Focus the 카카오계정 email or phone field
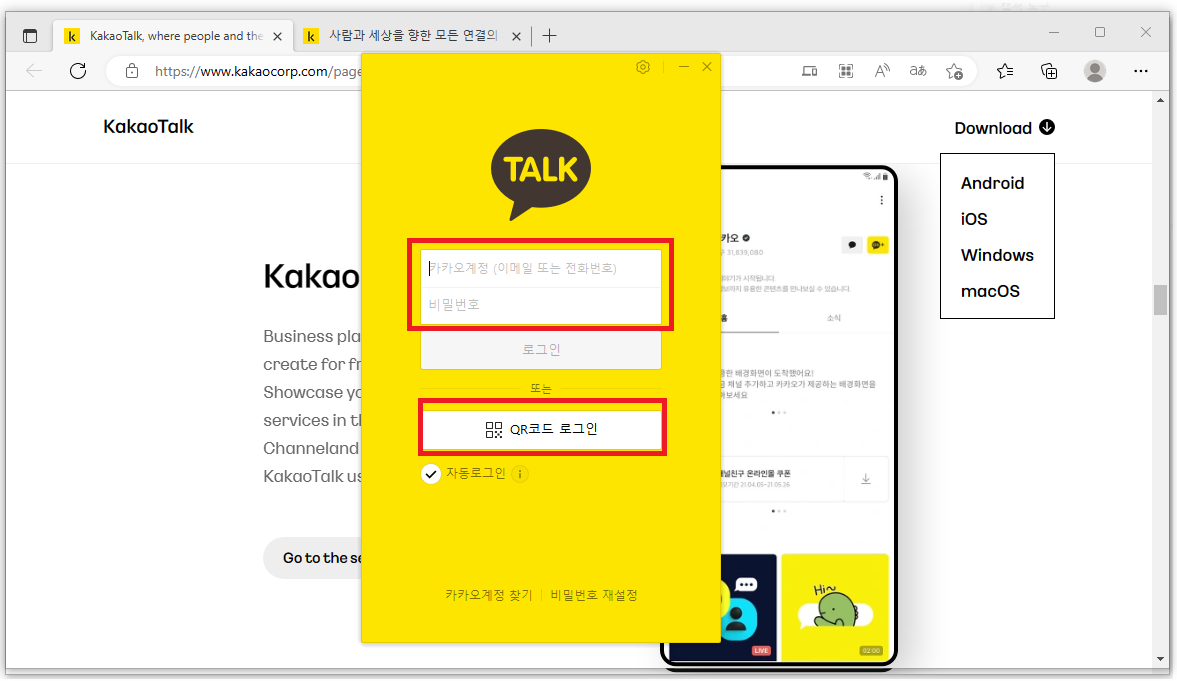The width and height of the screenshot is (1177, 681). point(541,269)
